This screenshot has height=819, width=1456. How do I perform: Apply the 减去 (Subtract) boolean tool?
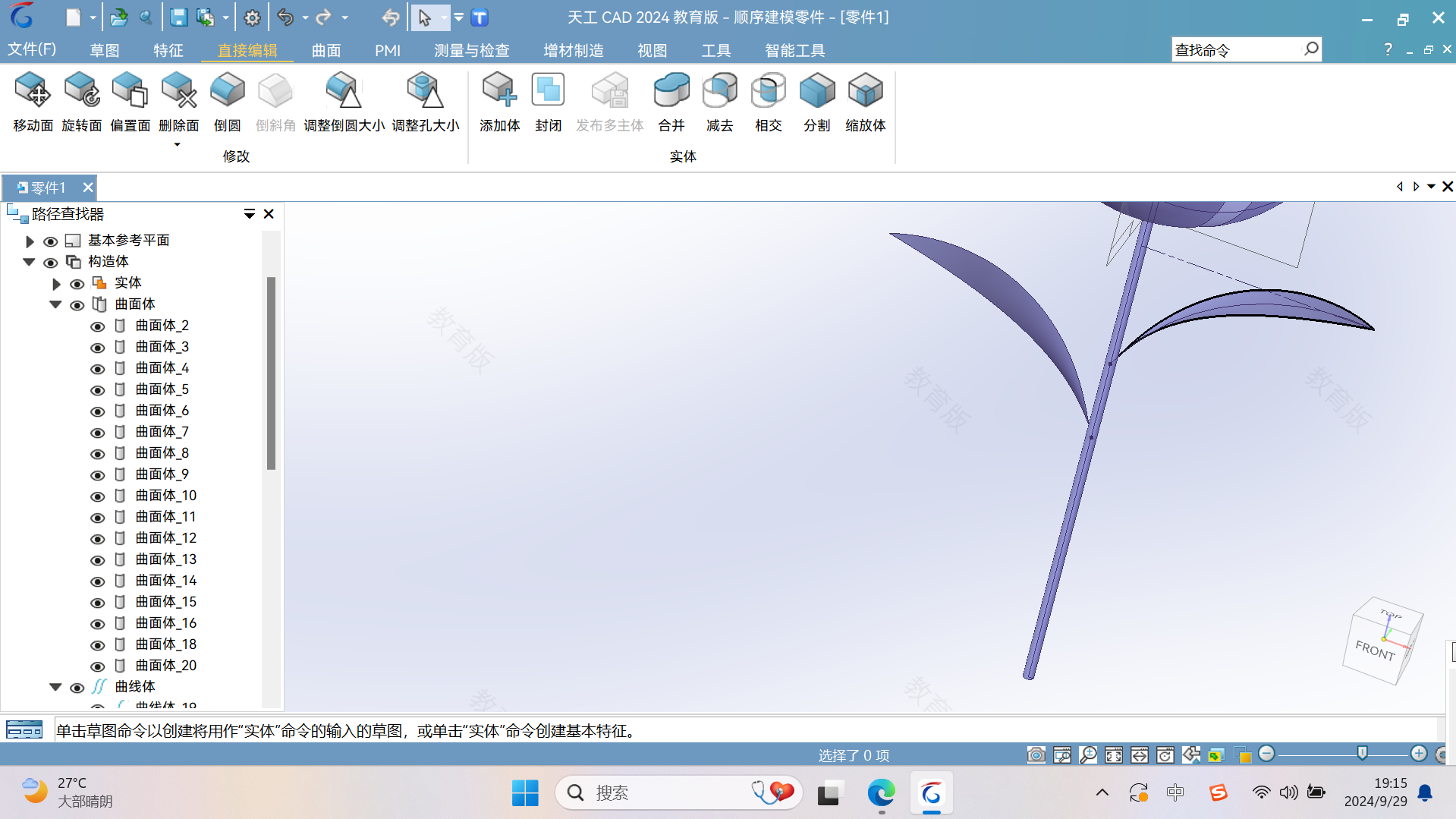click(x=719, y=102)
